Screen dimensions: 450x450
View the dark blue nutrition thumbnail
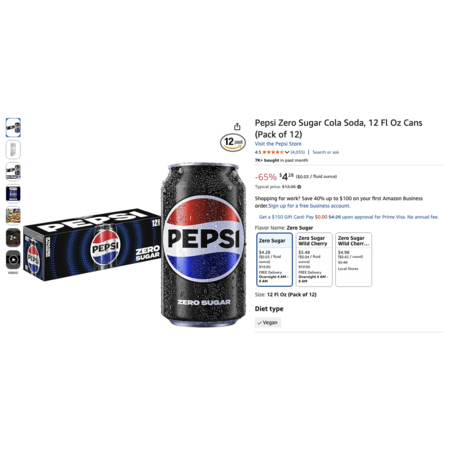coord(13,194)
